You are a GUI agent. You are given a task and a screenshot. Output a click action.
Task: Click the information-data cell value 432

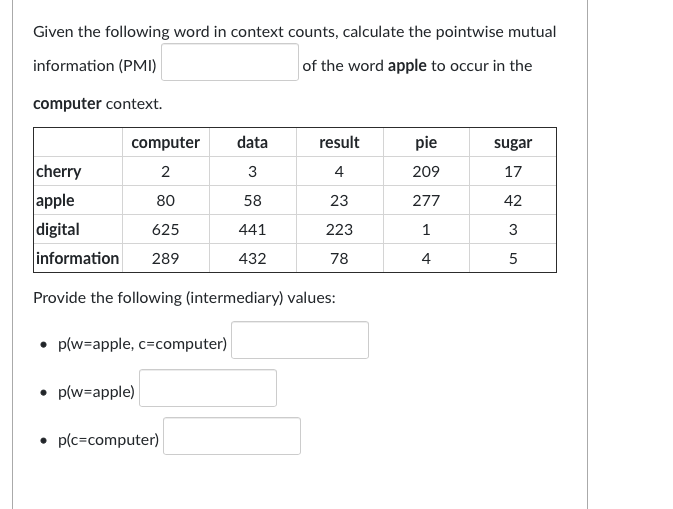[x=252, y=258]
